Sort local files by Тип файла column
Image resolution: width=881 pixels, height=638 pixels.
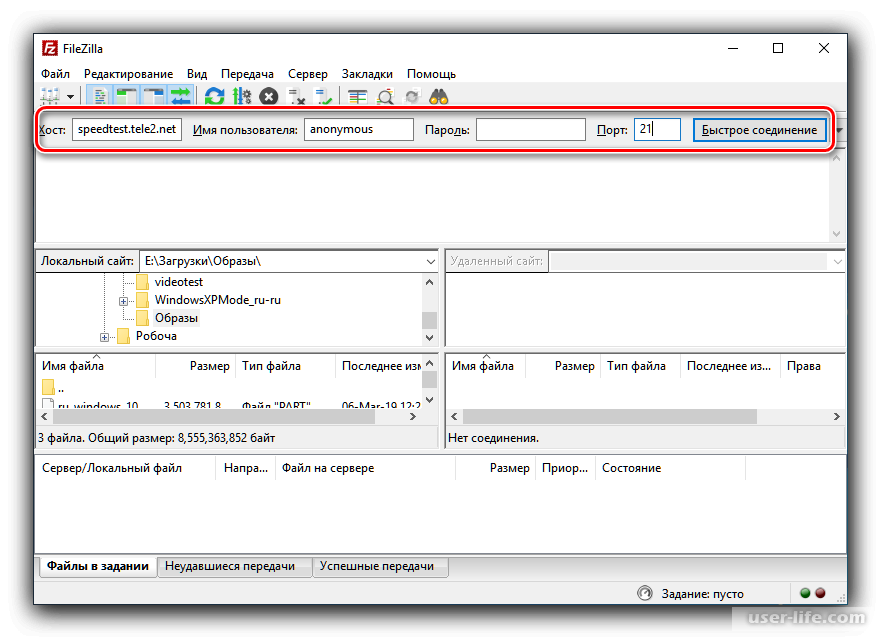coord(285,366)
